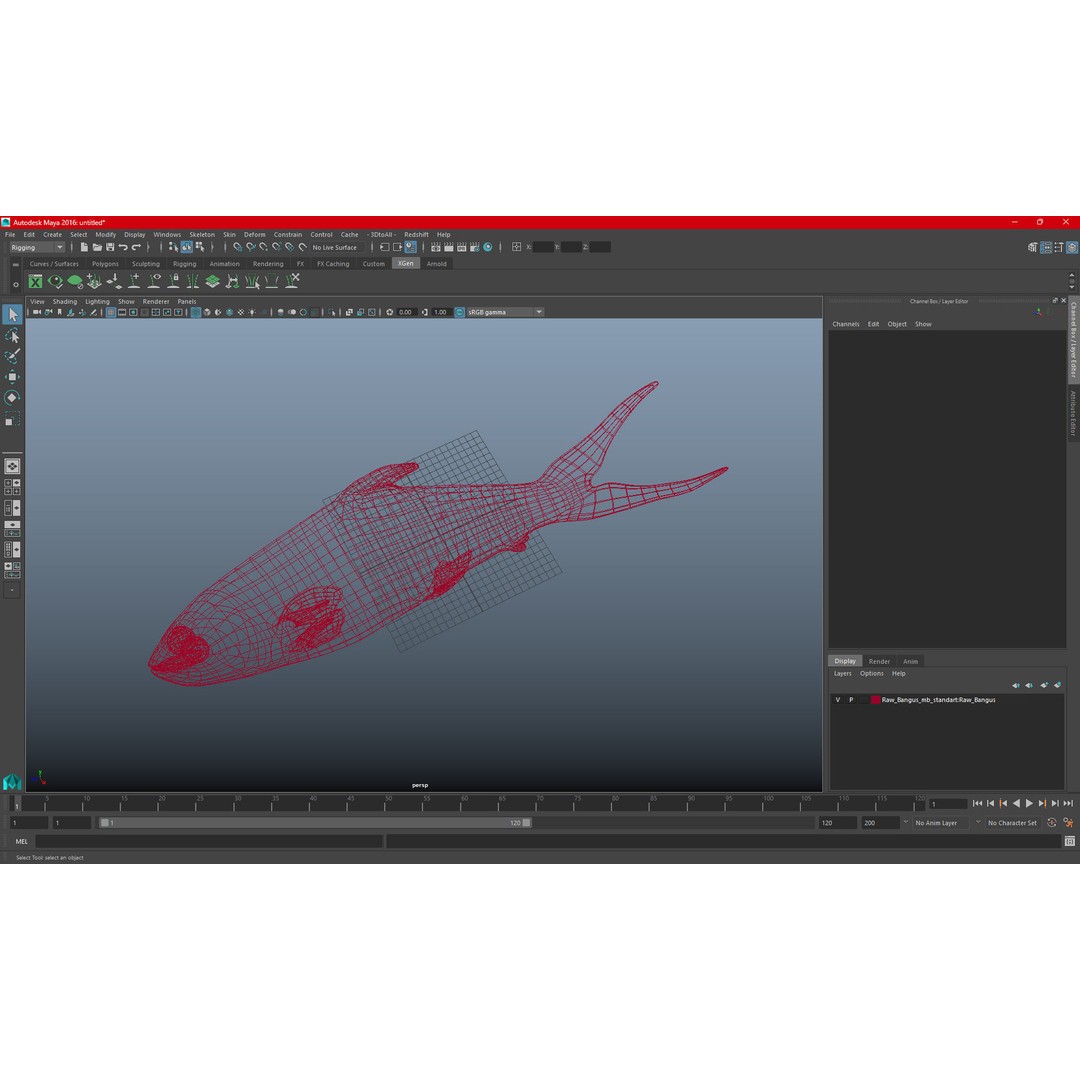Toggle viewport wireframe display button
This screenshot has width=1080, height=1080.
click(x=196, y=313)
